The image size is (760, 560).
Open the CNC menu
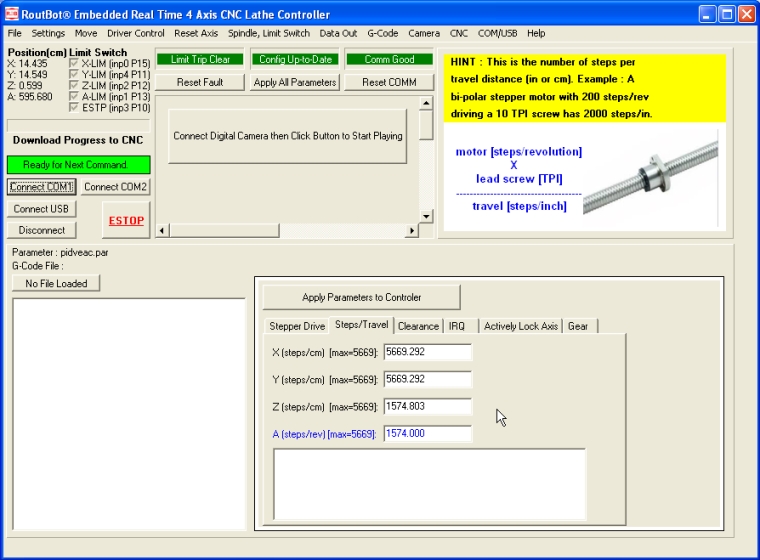[x=459, y=33]
